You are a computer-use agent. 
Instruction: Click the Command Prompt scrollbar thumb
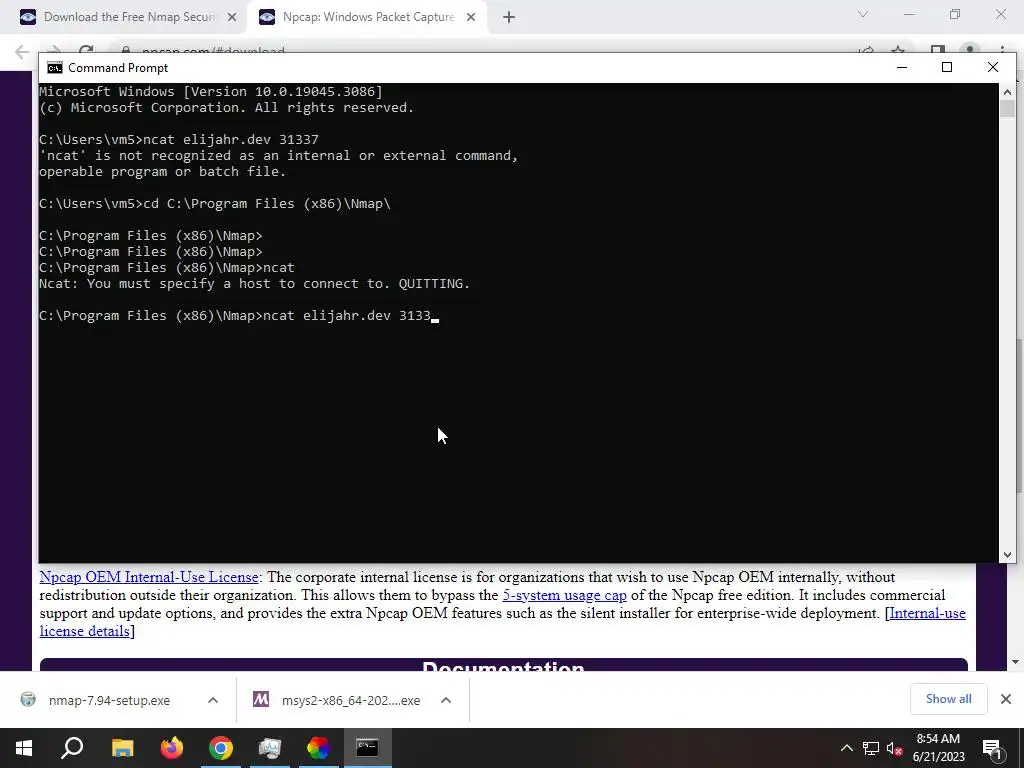pyautogui.click(x=1007, y=108)
